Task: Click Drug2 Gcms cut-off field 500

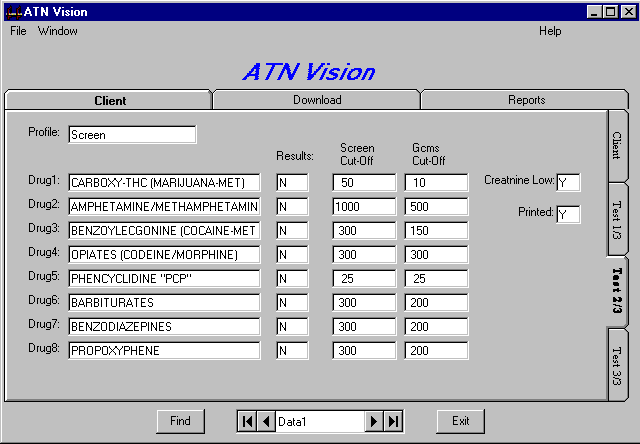Action: (436, 206)
